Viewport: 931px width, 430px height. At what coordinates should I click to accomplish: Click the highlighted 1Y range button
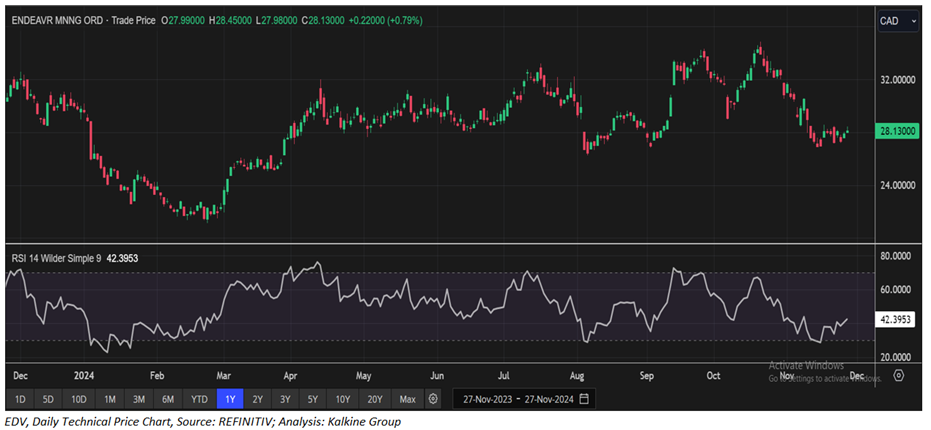click(x=230, y=399)
